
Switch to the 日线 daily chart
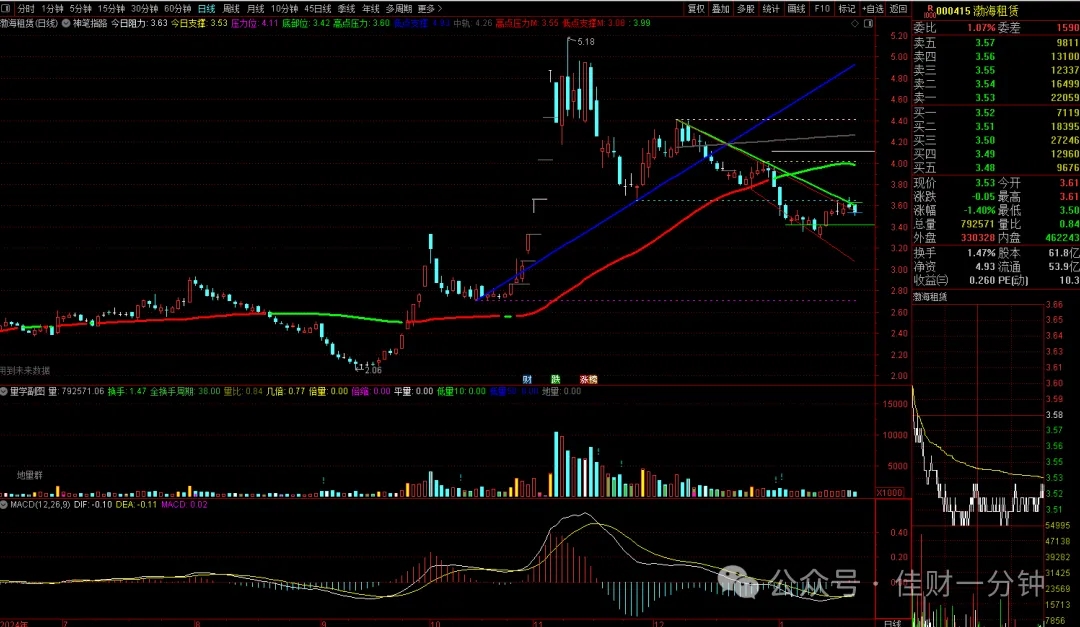(x=206, y=9)
